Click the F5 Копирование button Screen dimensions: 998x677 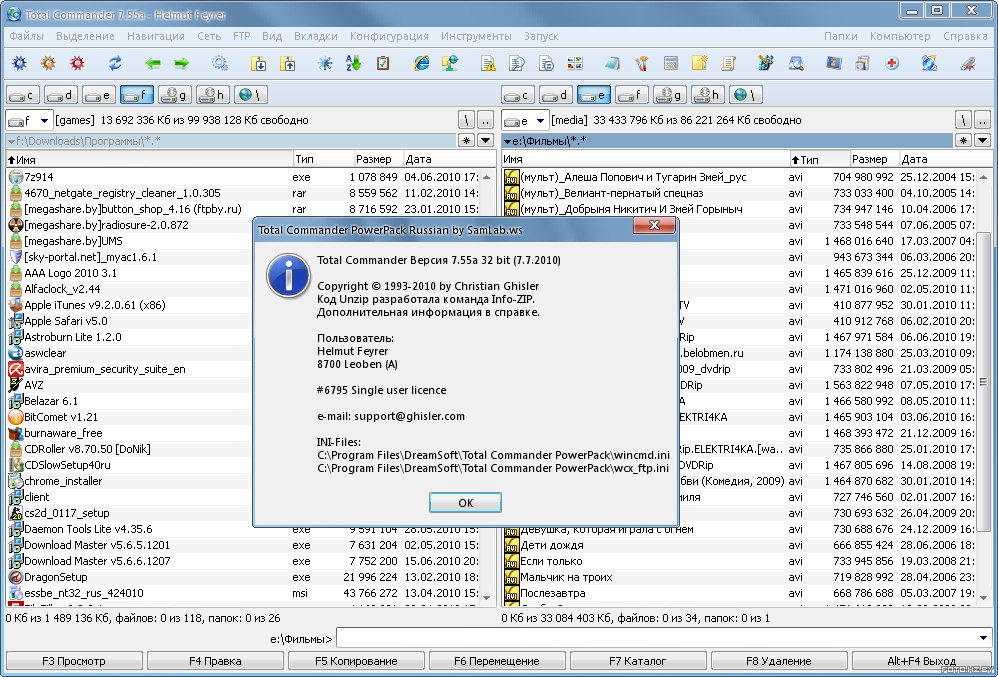pos(356,661)
